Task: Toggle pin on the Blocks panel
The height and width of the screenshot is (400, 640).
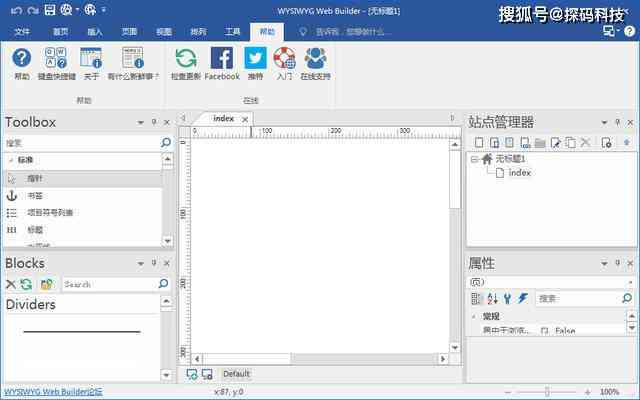Action: pos(154,263)
